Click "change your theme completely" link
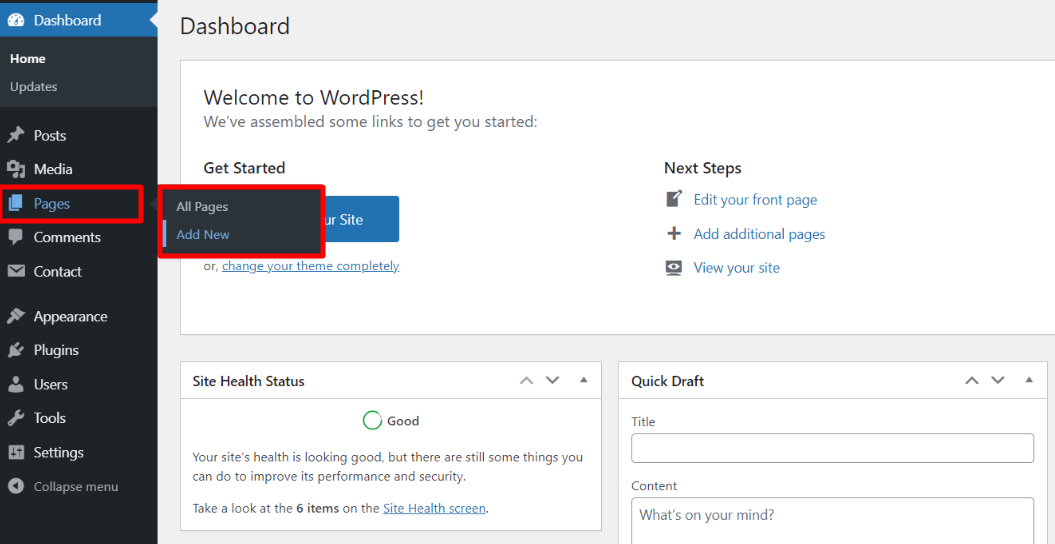Viewport: 1055px width, 544px height. [310, 266]
